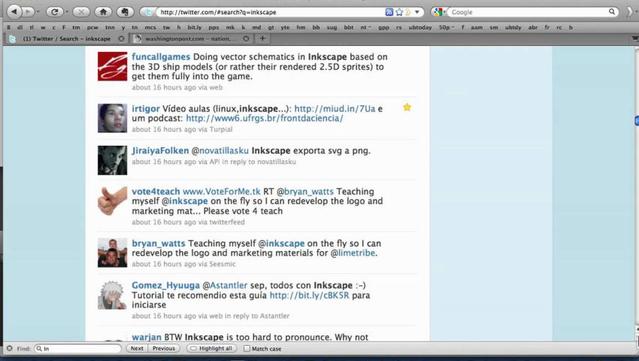Click irtigor's avatar picture

tap(112, 118)
